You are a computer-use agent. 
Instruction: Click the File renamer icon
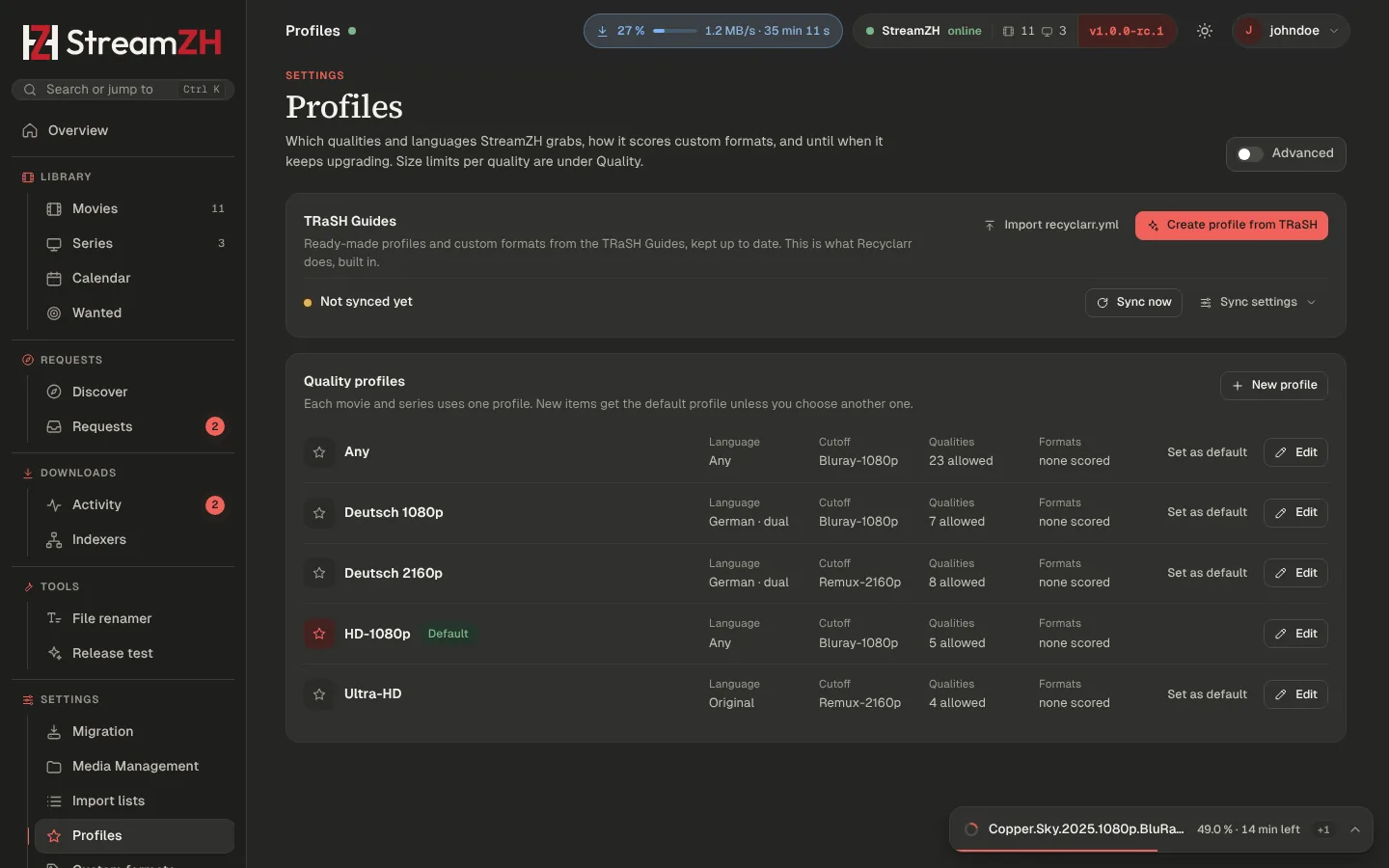click(x=54, y=619)
